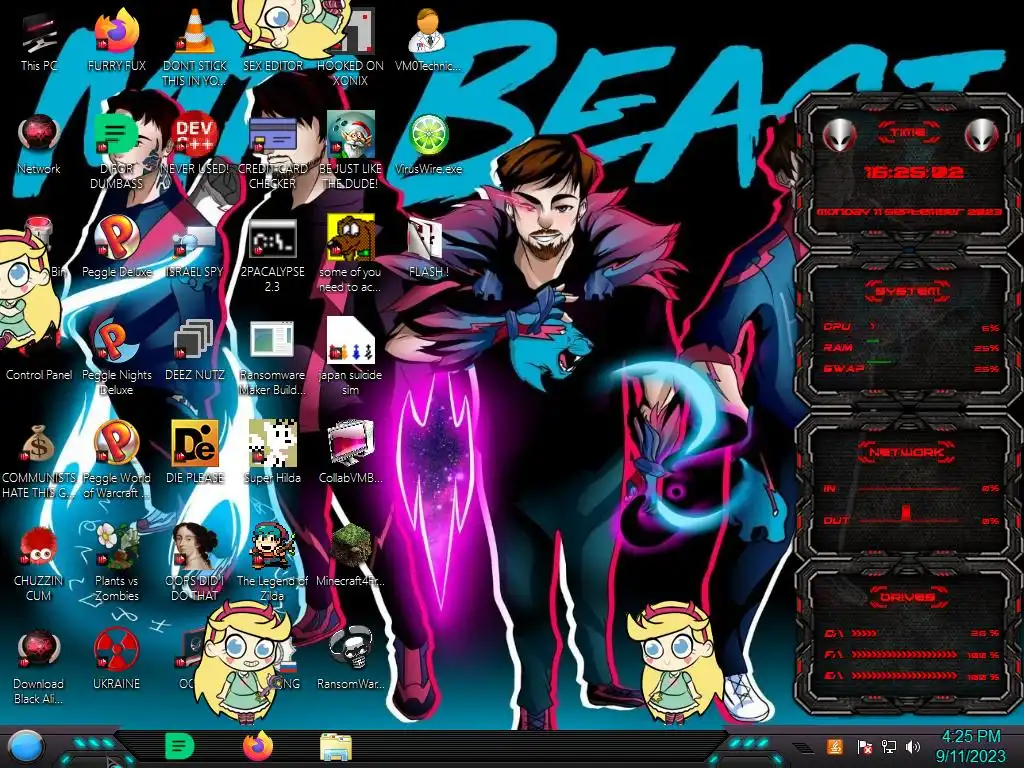Open the 2PACALYPSE 2.3 console icon
This screenshot has height=768, width=1024.
[x=272, y=255]
